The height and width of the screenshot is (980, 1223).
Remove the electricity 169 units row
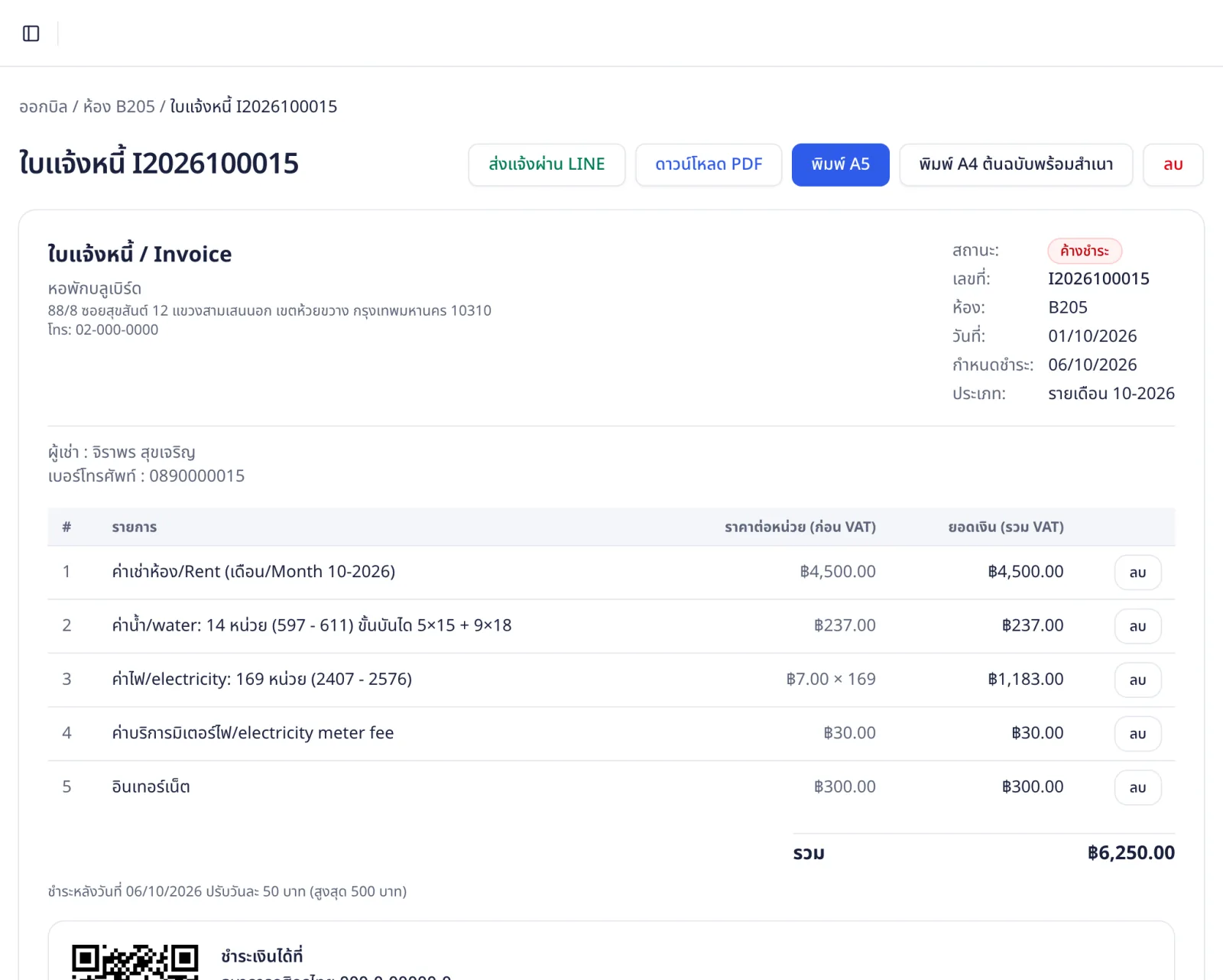coord(1137,680)
